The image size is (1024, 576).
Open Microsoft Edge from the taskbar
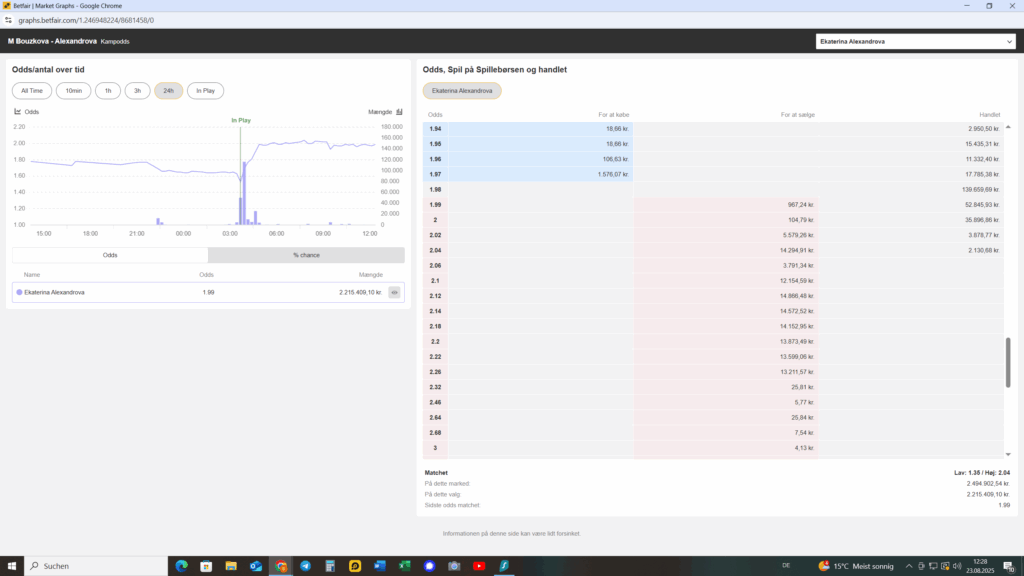[181, 565]
